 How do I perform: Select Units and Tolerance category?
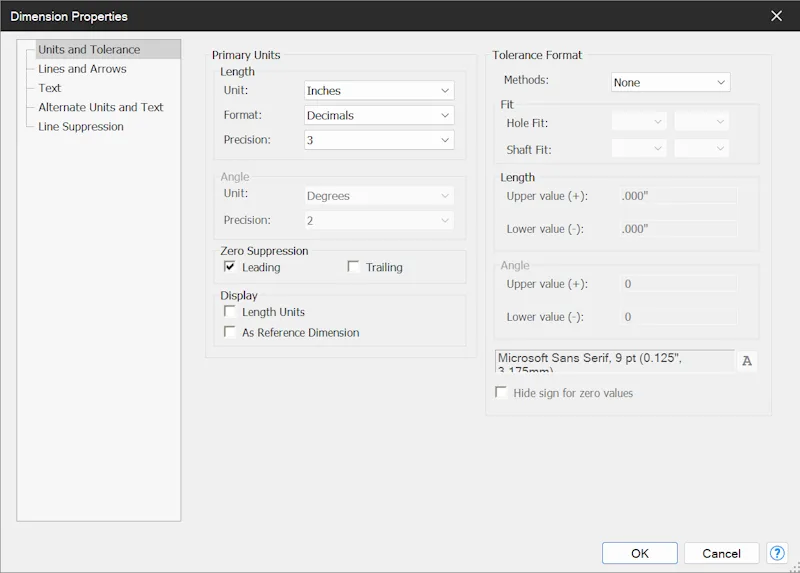[108, 49]
